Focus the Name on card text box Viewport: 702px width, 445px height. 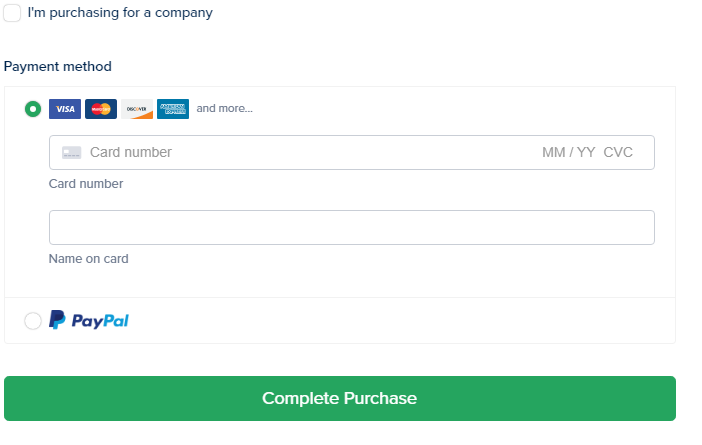(351, 227)
